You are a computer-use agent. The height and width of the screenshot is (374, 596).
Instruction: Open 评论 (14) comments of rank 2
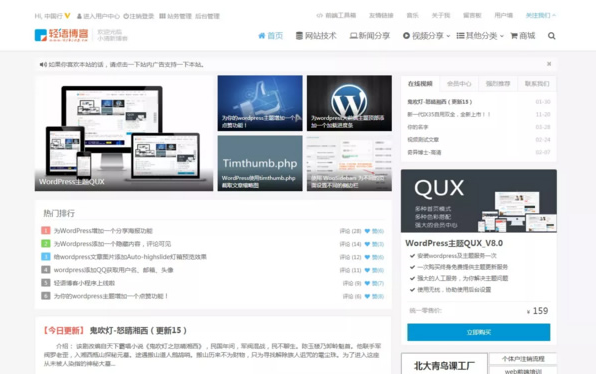pyautogui.click(x=350, y=244)
